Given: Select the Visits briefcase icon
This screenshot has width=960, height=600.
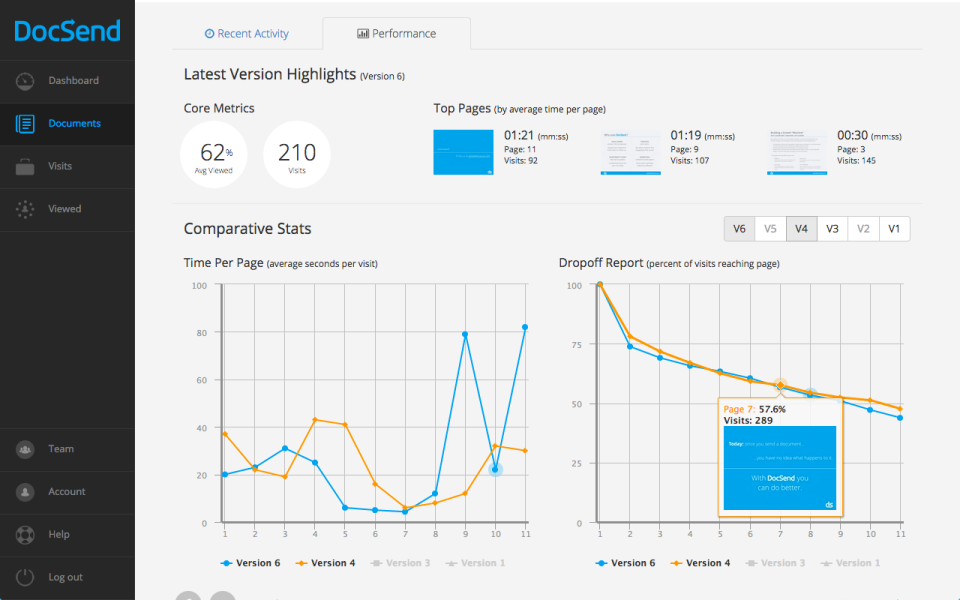Looking at the screenshot, I should 25,167.
